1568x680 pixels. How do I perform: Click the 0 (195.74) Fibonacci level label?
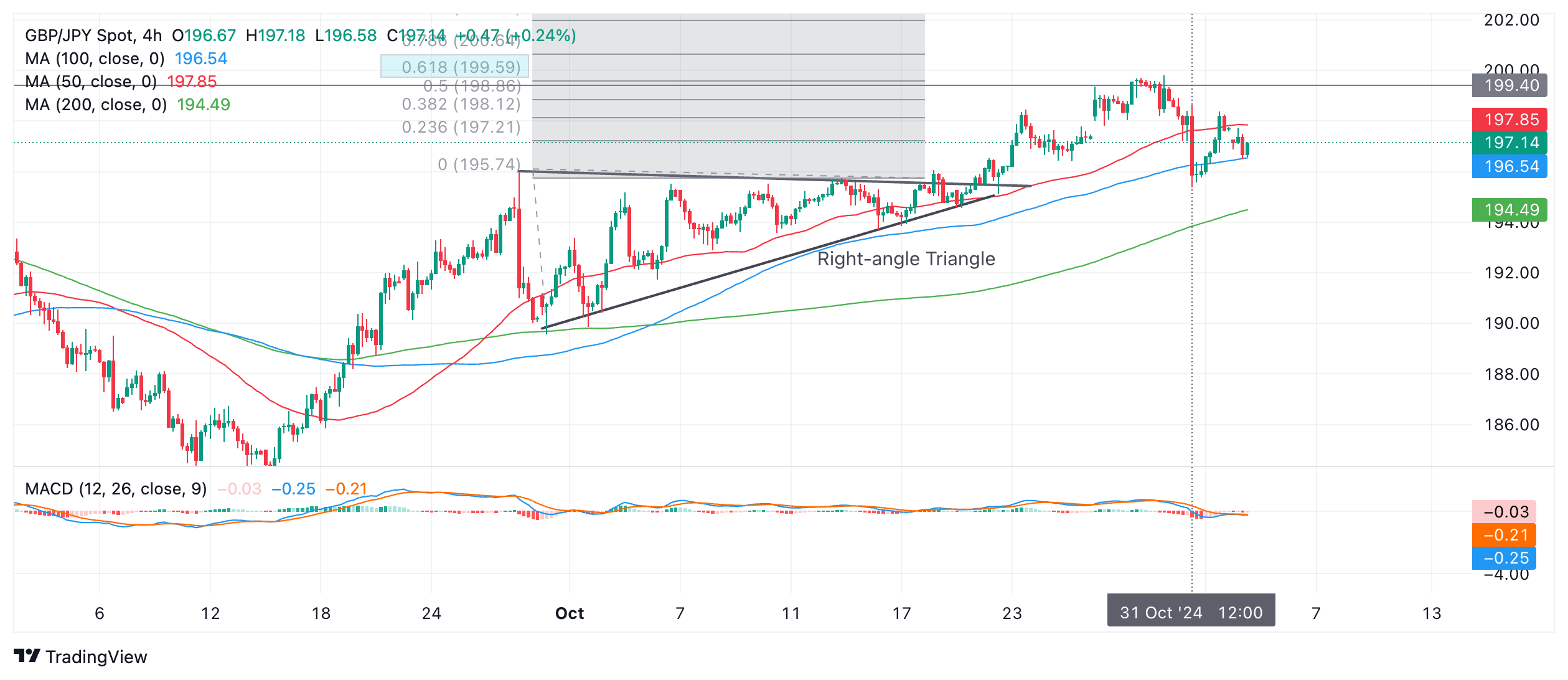click(x=479, y=164)
